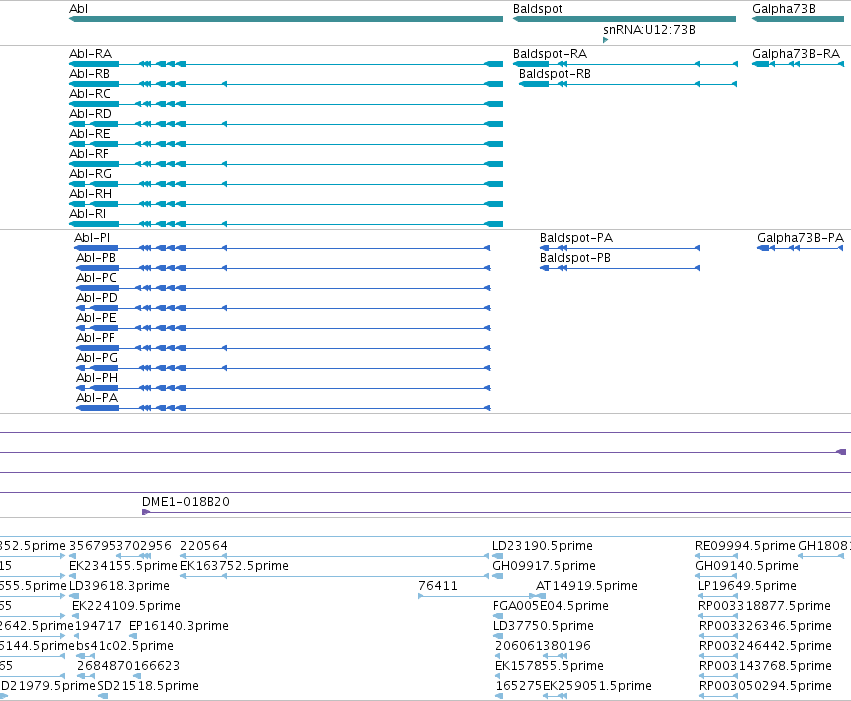This screenshot has width=851, height=701.
Task: Click the Baldspot-RA transcript label
Action: tap(550, 54)
